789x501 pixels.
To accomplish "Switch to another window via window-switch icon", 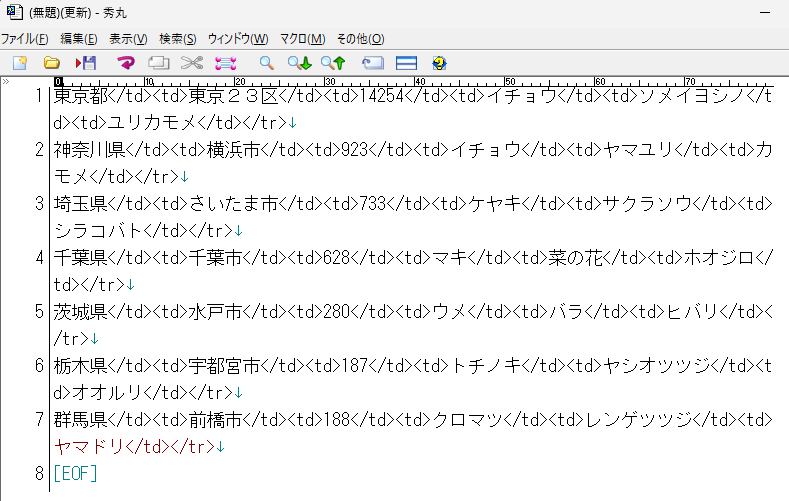I will 372,63.
